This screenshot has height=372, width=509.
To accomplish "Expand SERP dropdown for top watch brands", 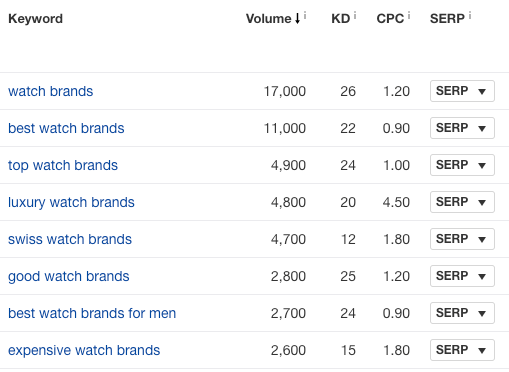I will tap(462, 165).
